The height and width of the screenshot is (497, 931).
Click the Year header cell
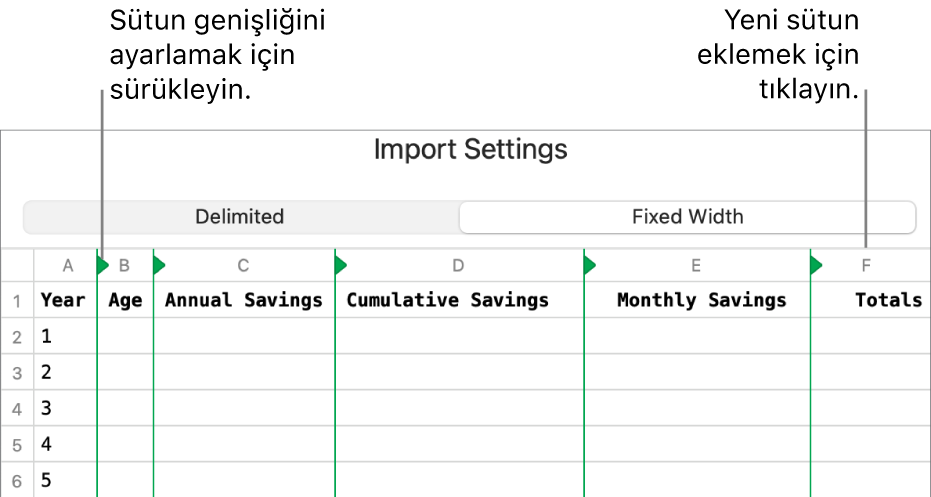coord(63,300)
